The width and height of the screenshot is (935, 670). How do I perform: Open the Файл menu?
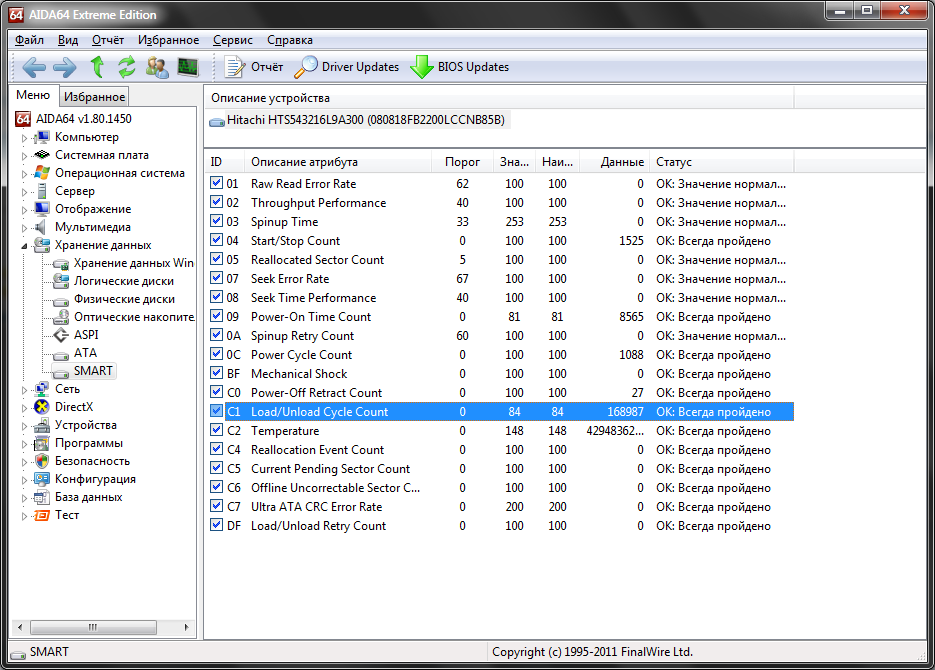(29, 40)
